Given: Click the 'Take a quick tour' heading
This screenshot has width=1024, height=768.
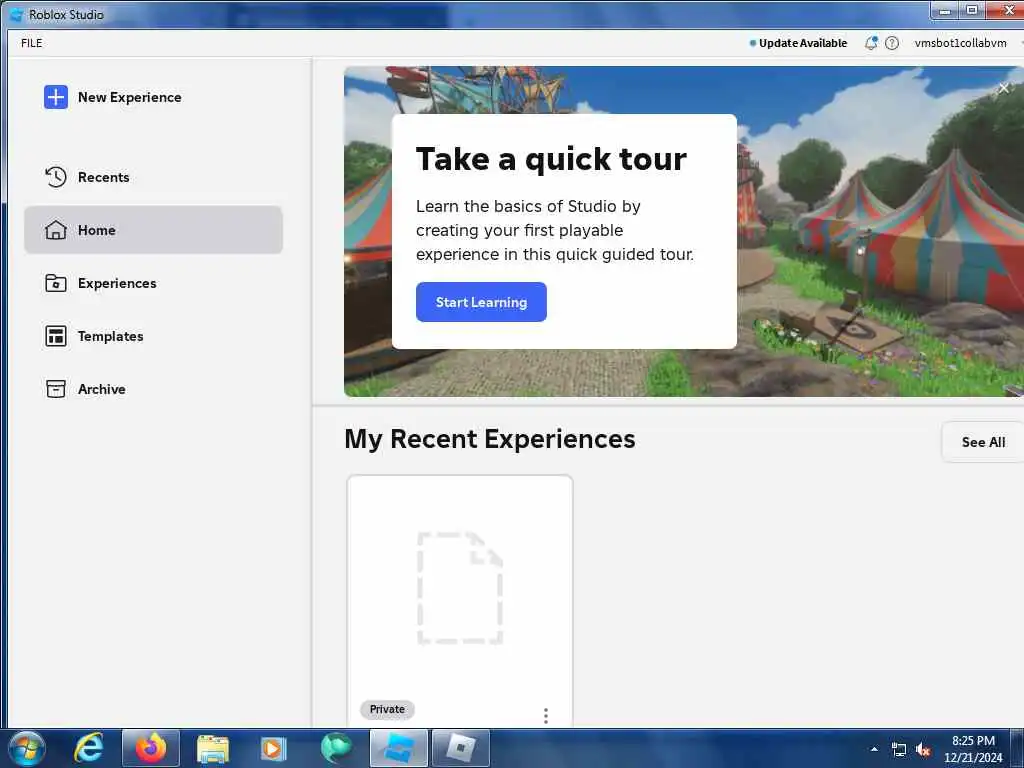Looking at the screenshot, I should [x=551, y=159].
